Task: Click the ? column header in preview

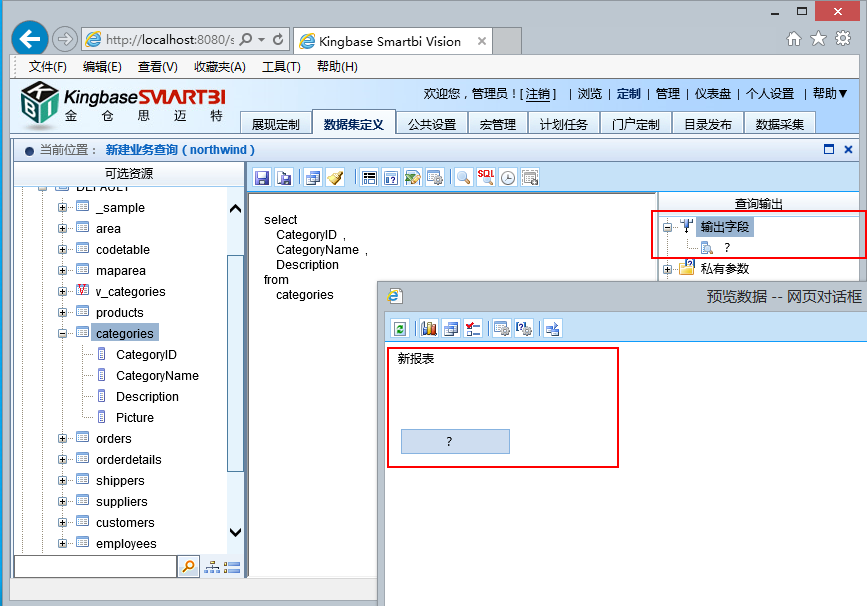Action: tap(455, 441)
